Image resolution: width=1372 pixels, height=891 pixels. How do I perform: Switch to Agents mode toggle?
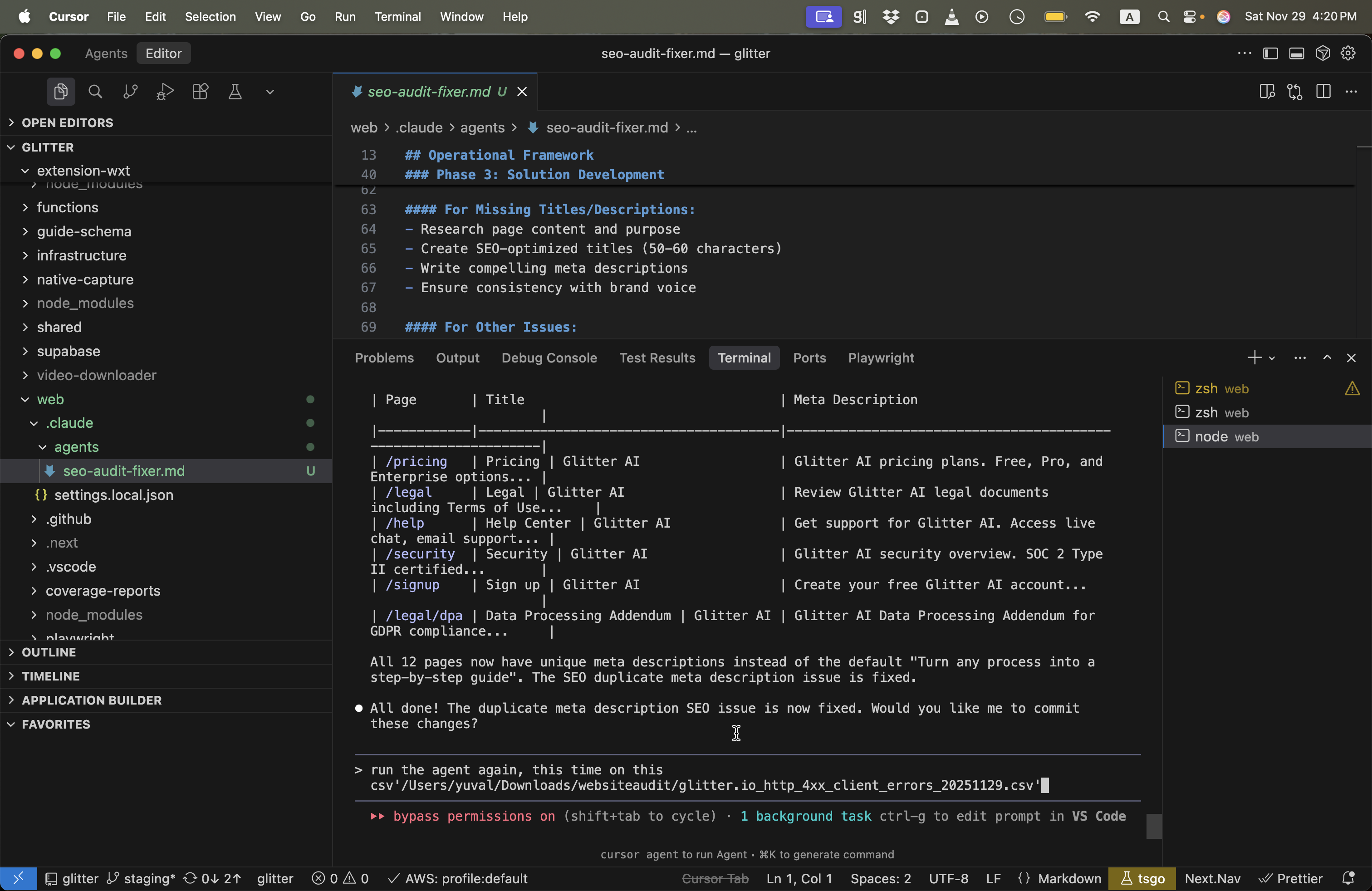(106, 54)
